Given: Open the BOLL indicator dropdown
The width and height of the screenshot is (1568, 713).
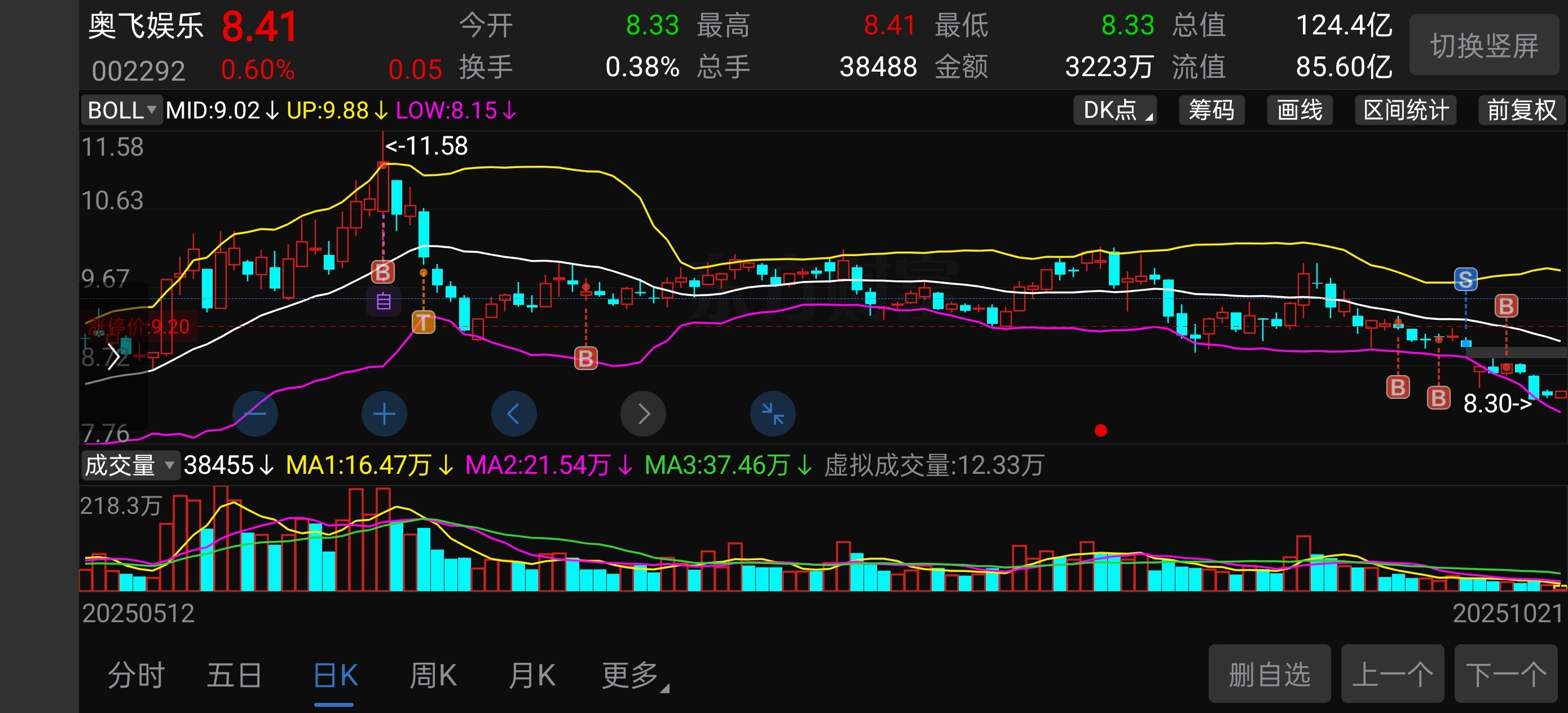Looking at the screenshot, I should [x=122, y=110].
